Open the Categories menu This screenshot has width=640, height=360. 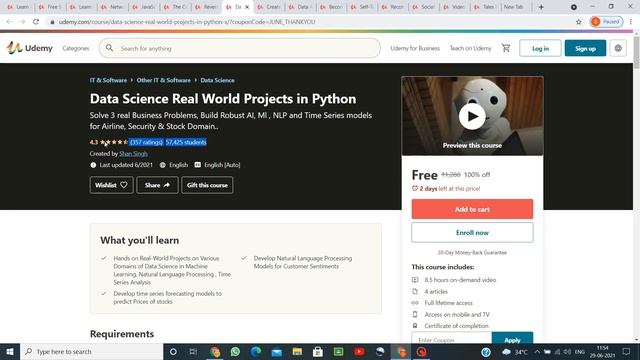tap(76, 48)
